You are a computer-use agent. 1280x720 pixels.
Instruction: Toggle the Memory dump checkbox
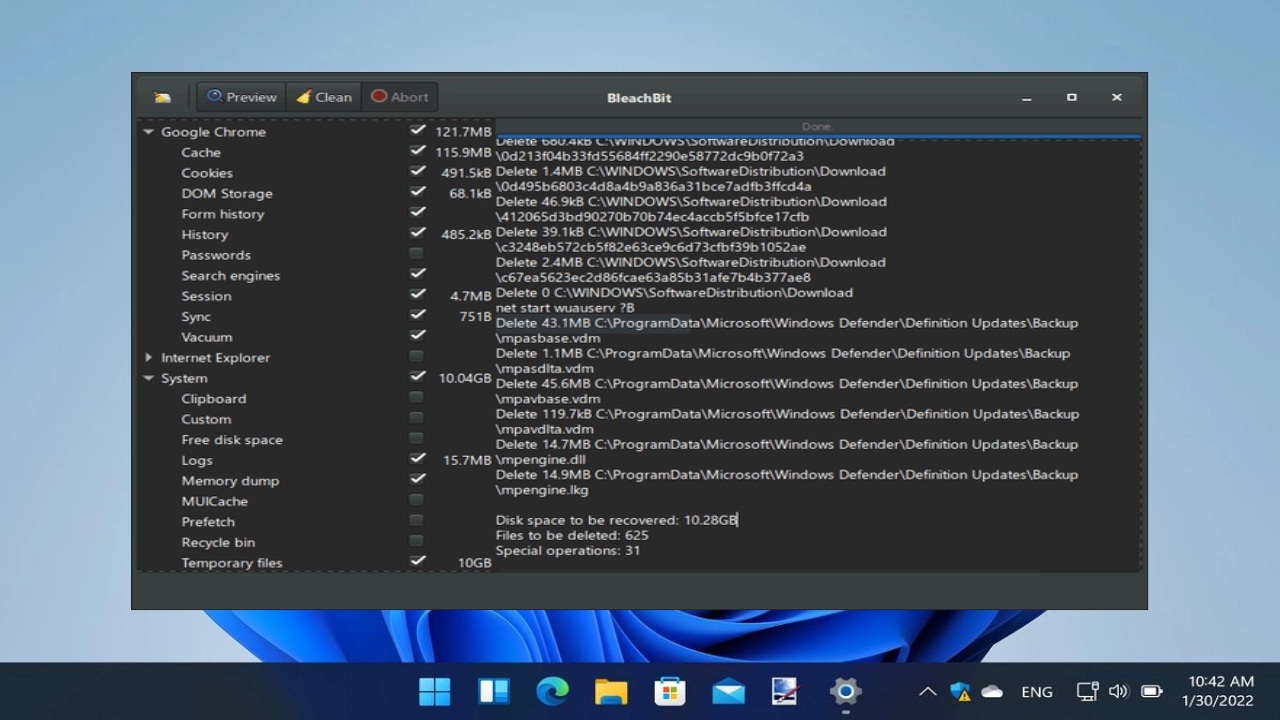tap(417, 479)
